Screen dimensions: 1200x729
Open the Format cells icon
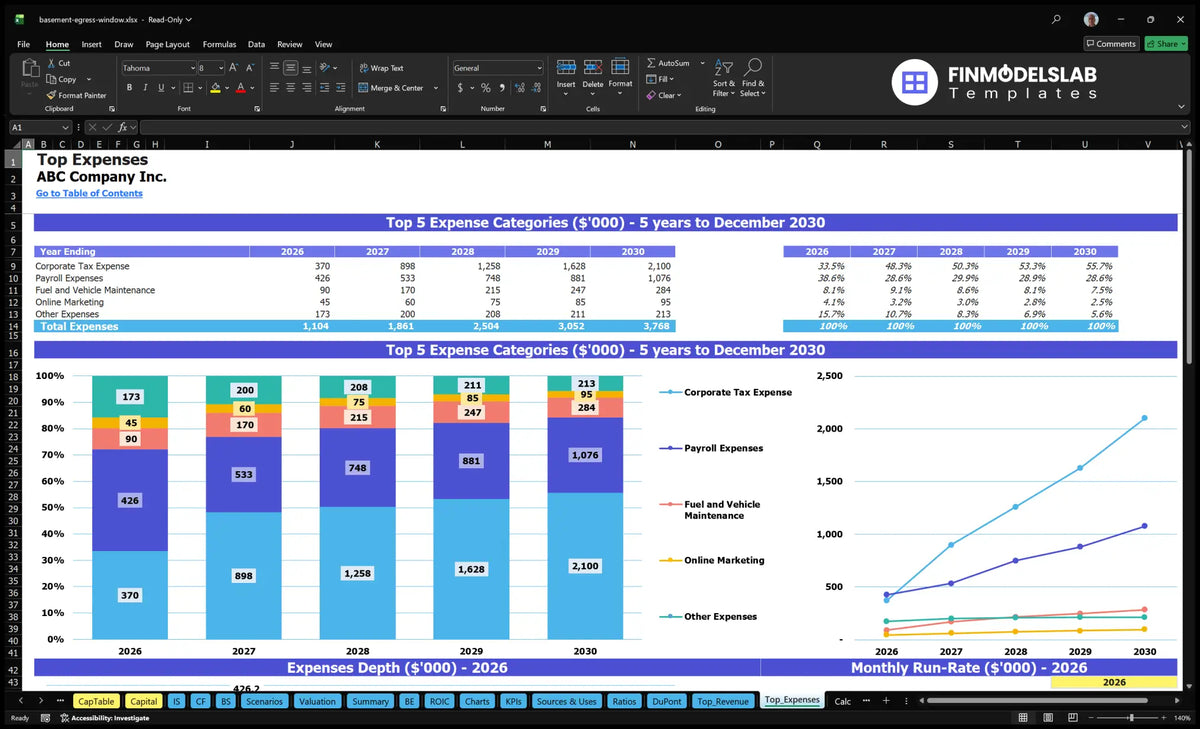[x=620, y=68]
